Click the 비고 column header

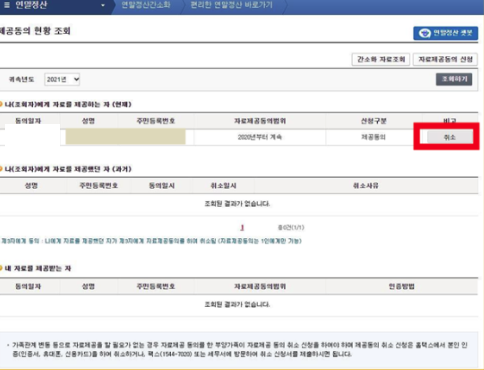[x=450, y=120]
